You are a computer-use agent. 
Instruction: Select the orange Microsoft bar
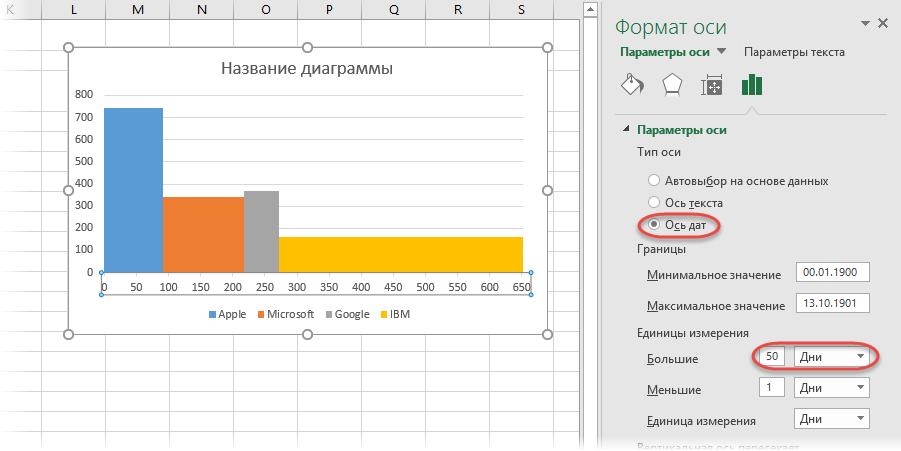click(203, 234)
